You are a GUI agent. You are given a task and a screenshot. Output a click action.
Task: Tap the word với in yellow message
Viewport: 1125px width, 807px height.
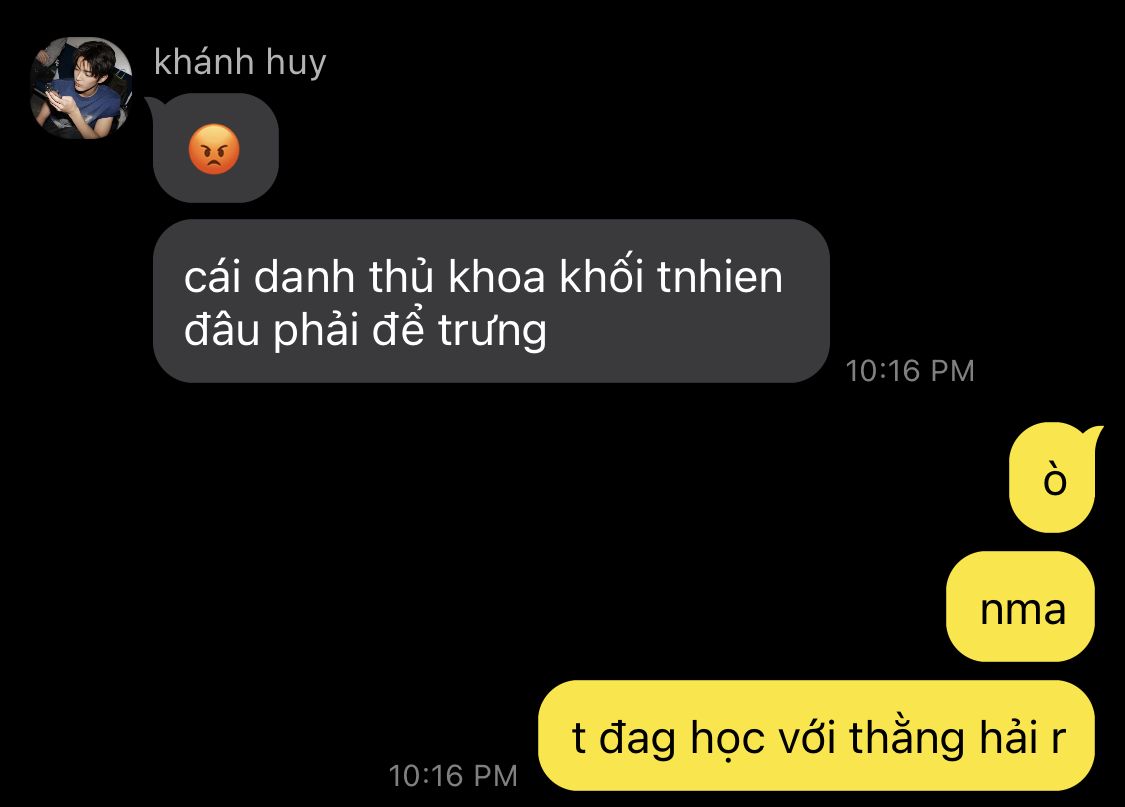coord(806,737)
